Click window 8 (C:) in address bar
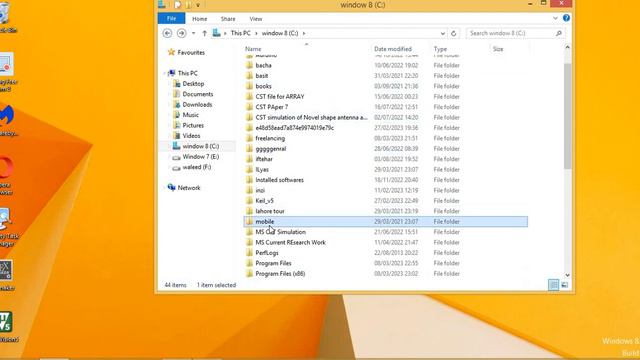Image resolution: width=640 pixels, height=360 pixels. pyautogui.click(x=280, y=33)
